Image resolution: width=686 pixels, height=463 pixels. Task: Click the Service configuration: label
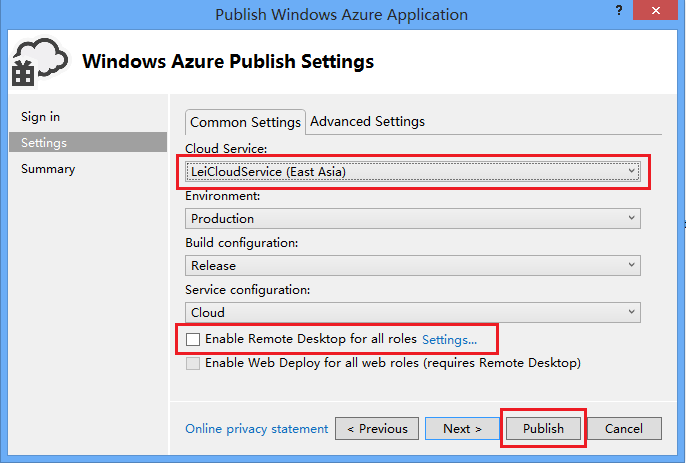pos(248,290)
